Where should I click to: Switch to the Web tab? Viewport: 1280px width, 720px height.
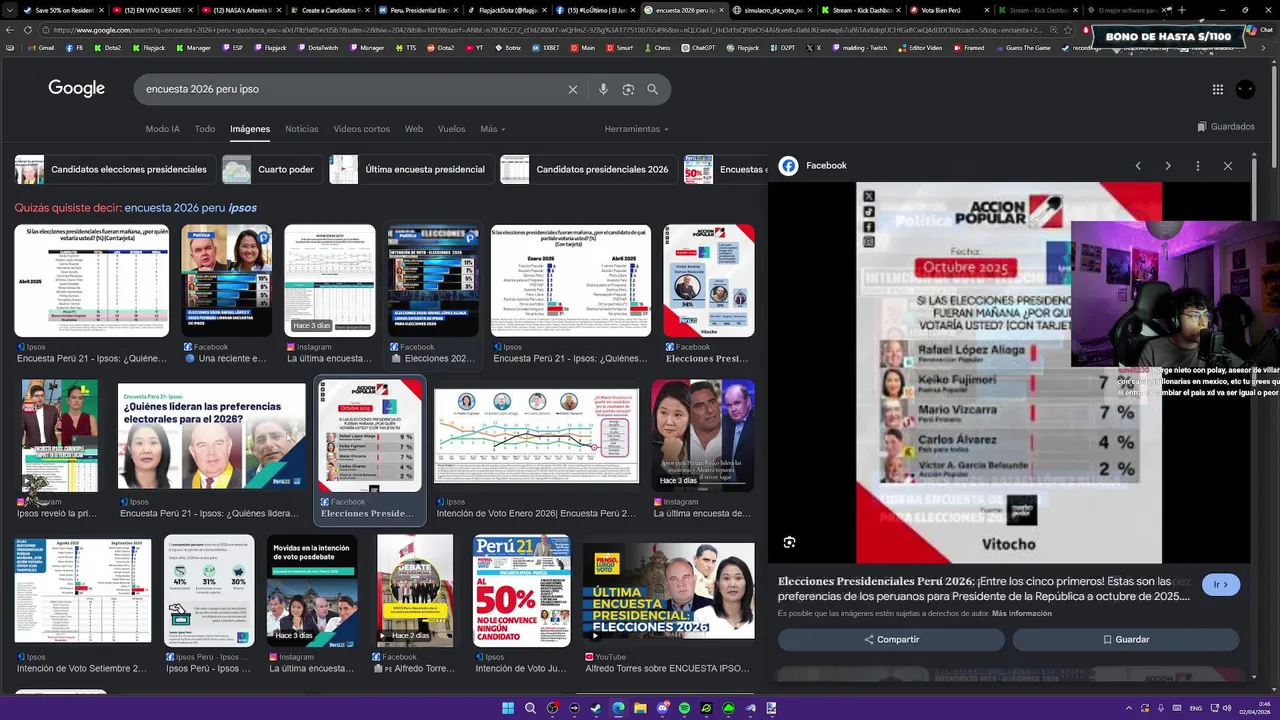(414, 129)
